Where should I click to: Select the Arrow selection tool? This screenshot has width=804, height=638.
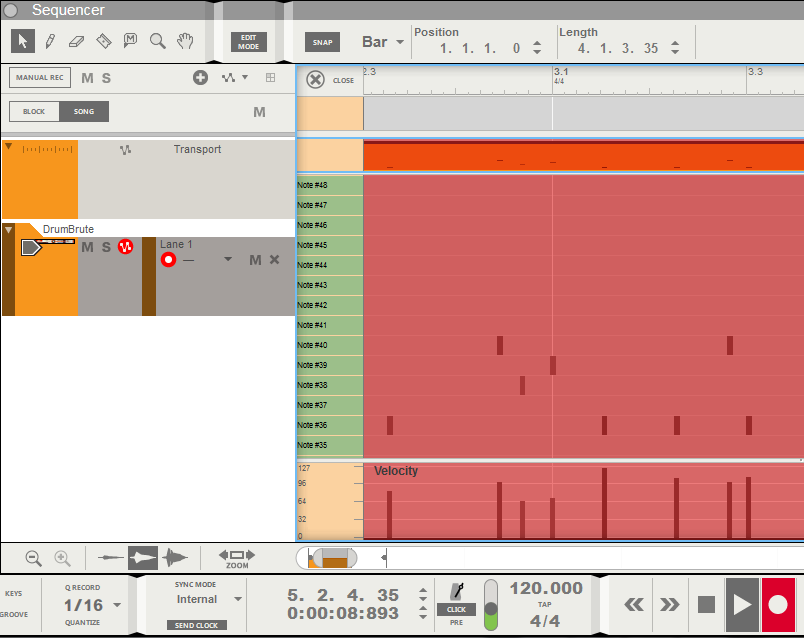tap(23, 41)
